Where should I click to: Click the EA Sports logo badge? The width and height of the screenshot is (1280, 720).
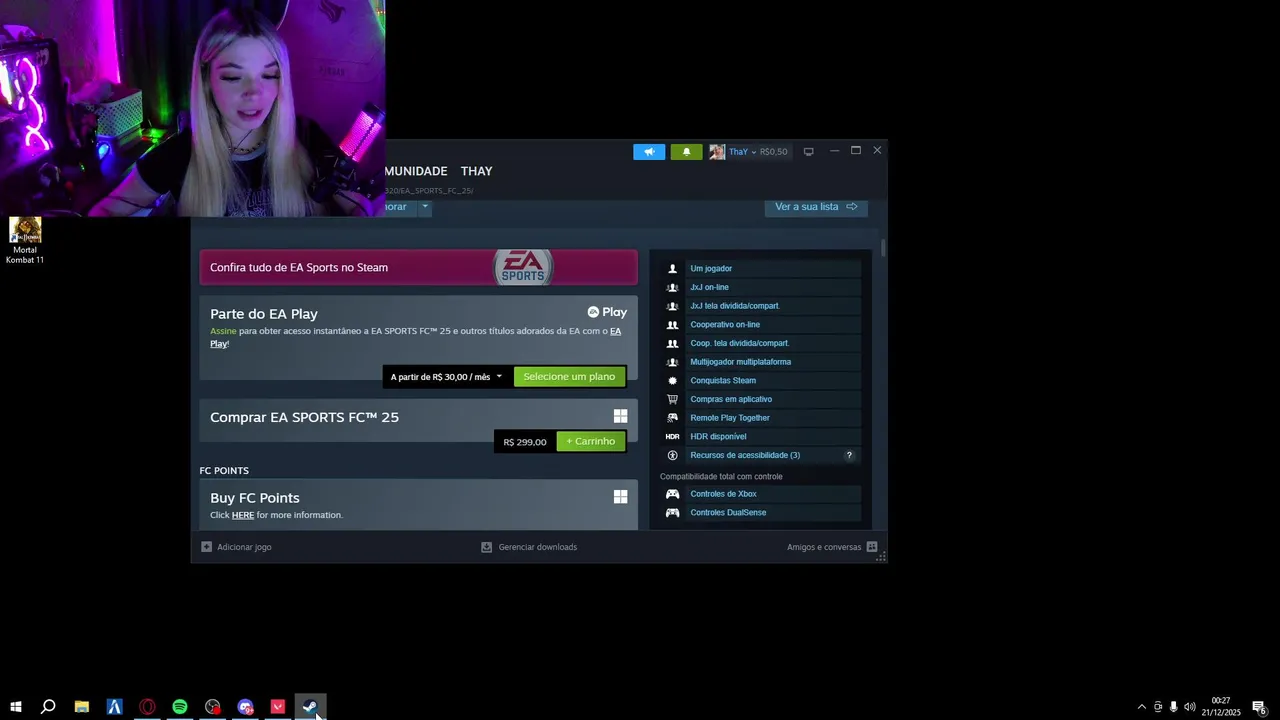coord(523,267)
